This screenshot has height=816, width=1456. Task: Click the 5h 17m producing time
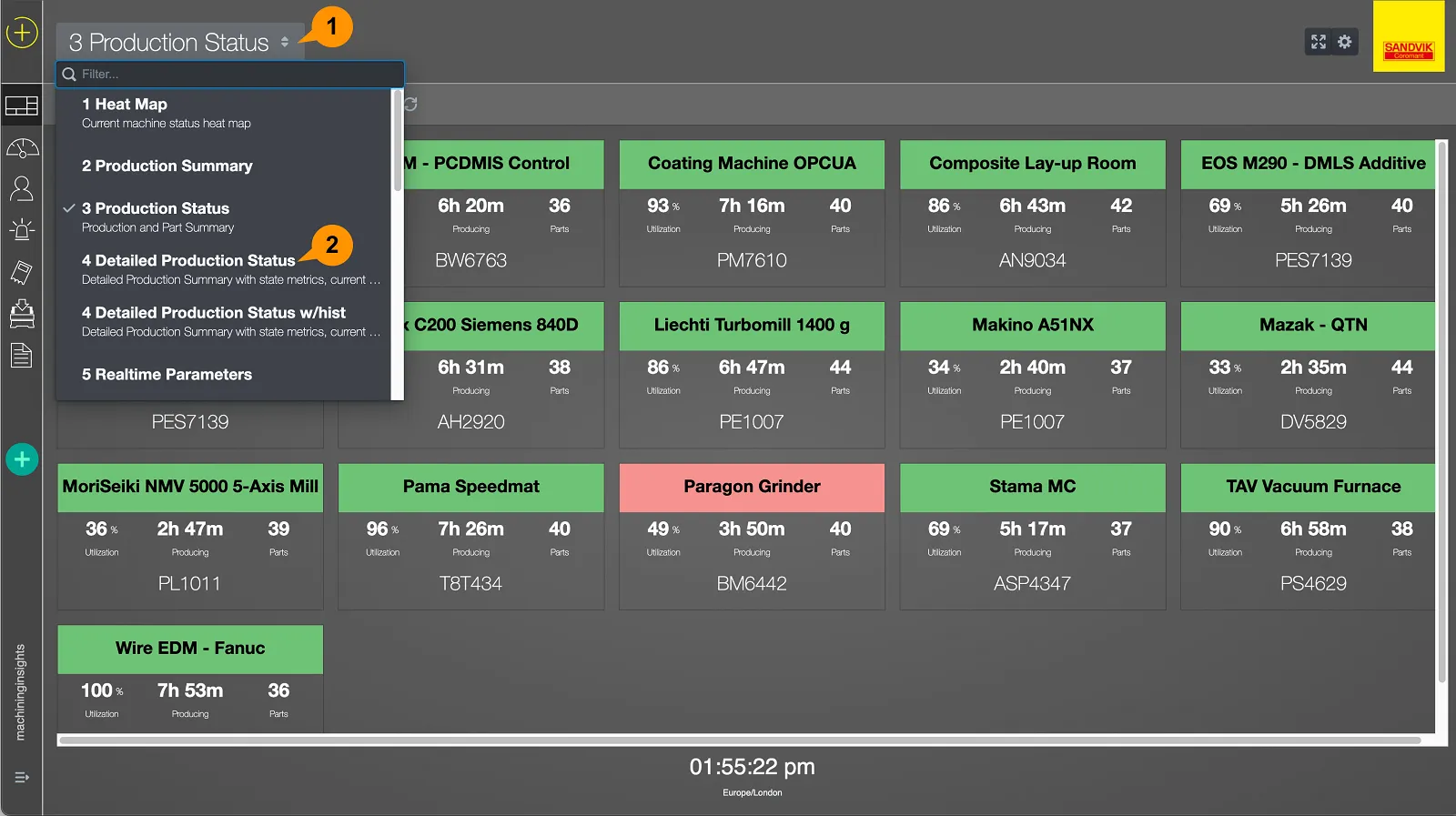[1032, 529]
